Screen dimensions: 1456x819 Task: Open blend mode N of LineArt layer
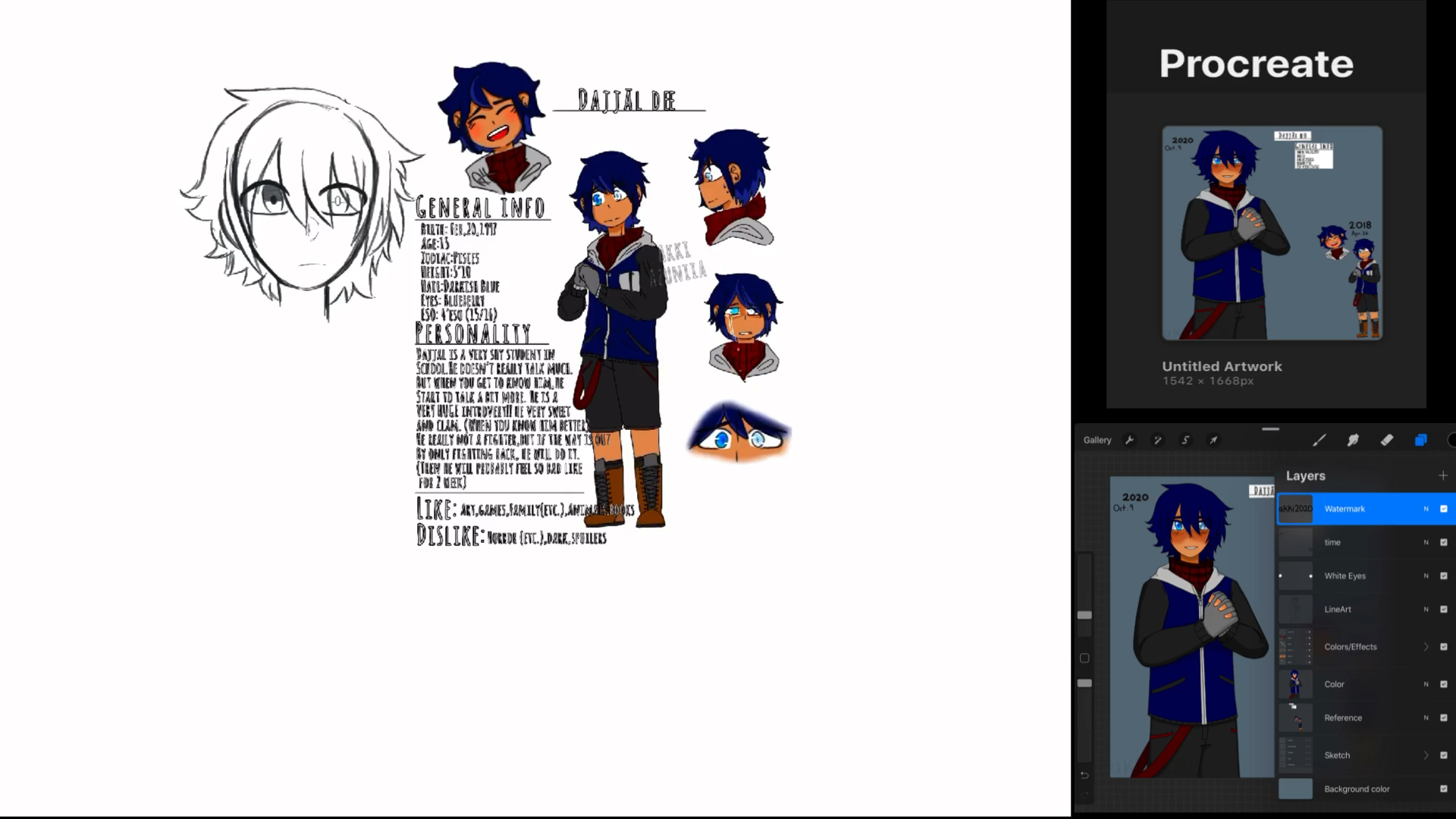(1426, 609)
